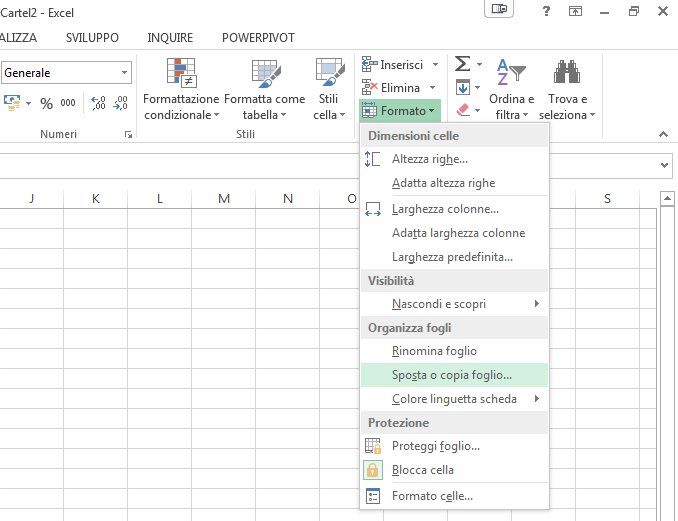
Task: Click the Ordina e filtra icon
Action: pyautogui.click(x=513, y=73)
